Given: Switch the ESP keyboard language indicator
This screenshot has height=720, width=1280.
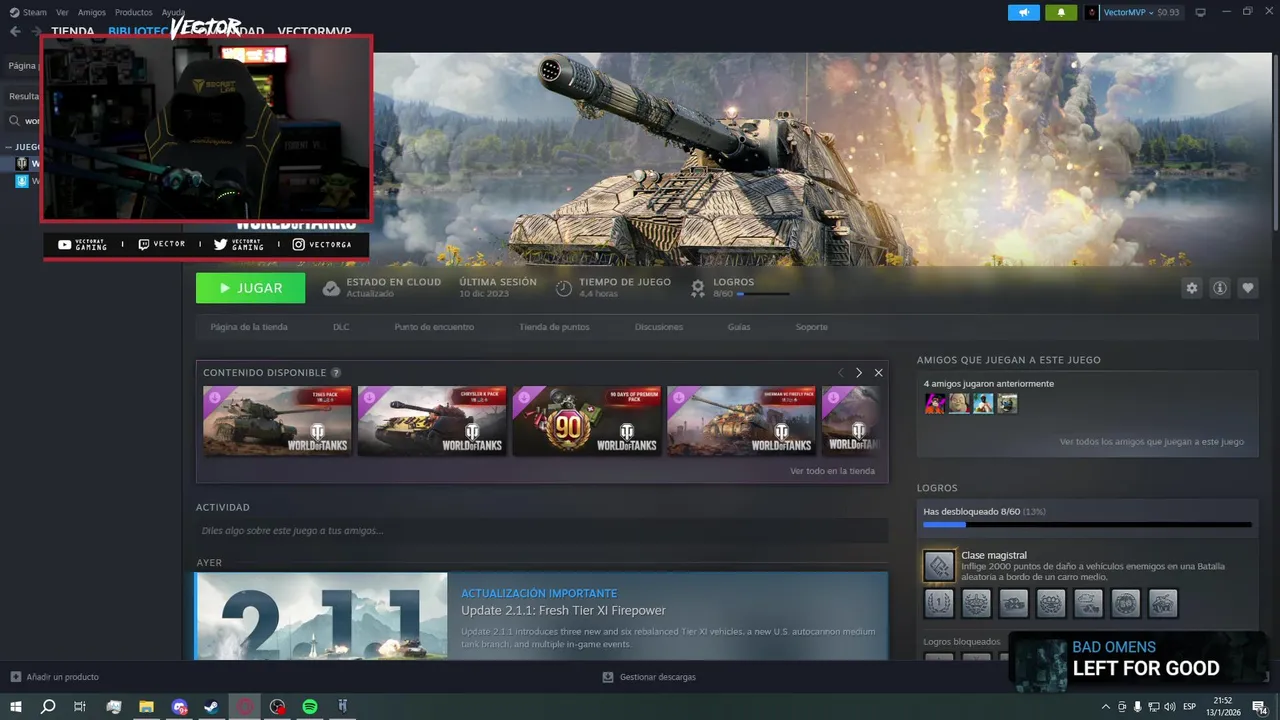Looking at the screenshot, I should (1189, 707).
